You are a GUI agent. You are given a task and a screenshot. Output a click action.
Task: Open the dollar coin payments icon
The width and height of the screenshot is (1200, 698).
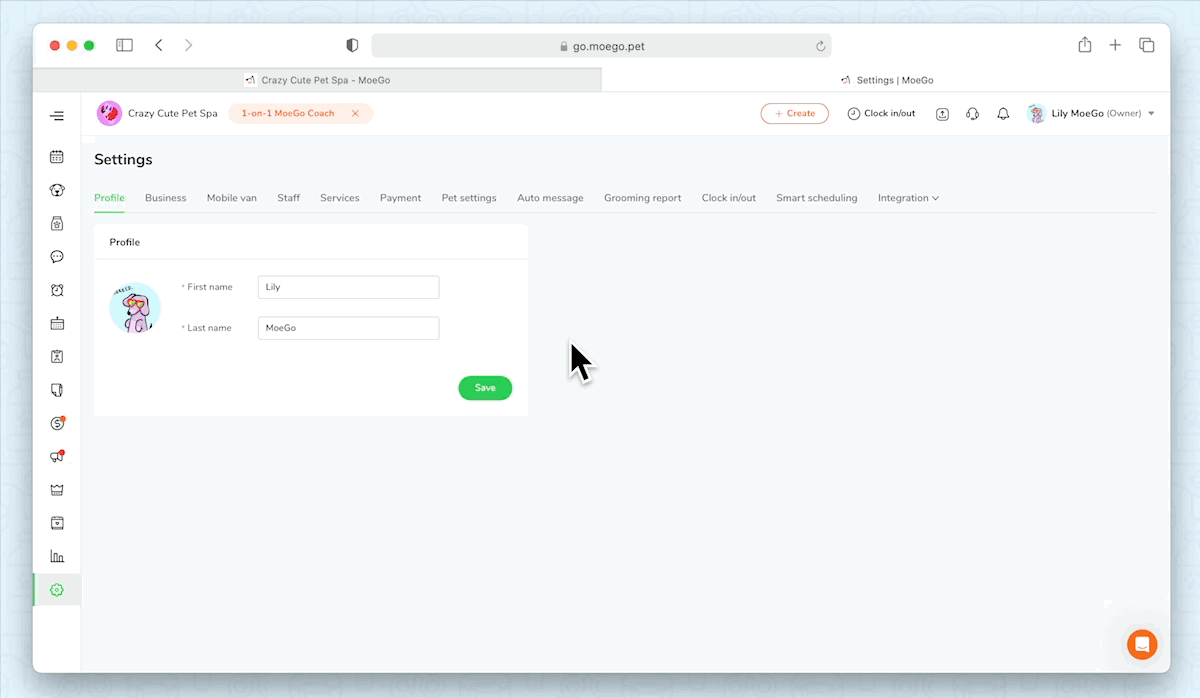click(x=57, y=423)
